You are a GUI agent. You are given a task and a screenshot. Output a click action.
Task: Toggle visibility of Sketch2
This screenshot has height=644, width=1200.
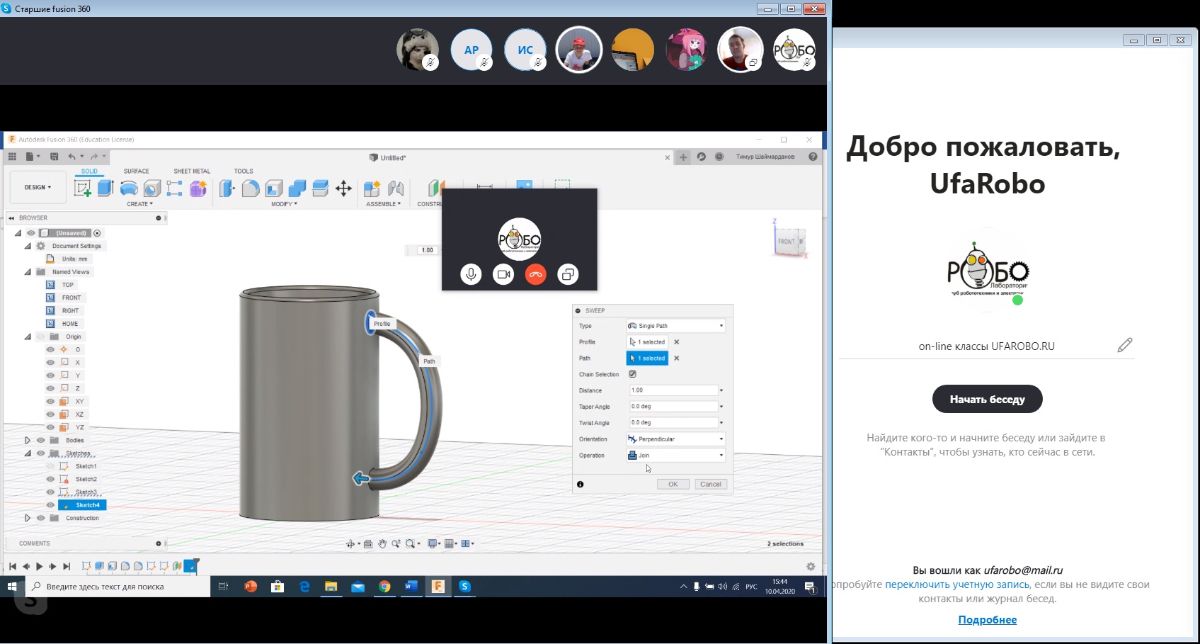point(51,479)
